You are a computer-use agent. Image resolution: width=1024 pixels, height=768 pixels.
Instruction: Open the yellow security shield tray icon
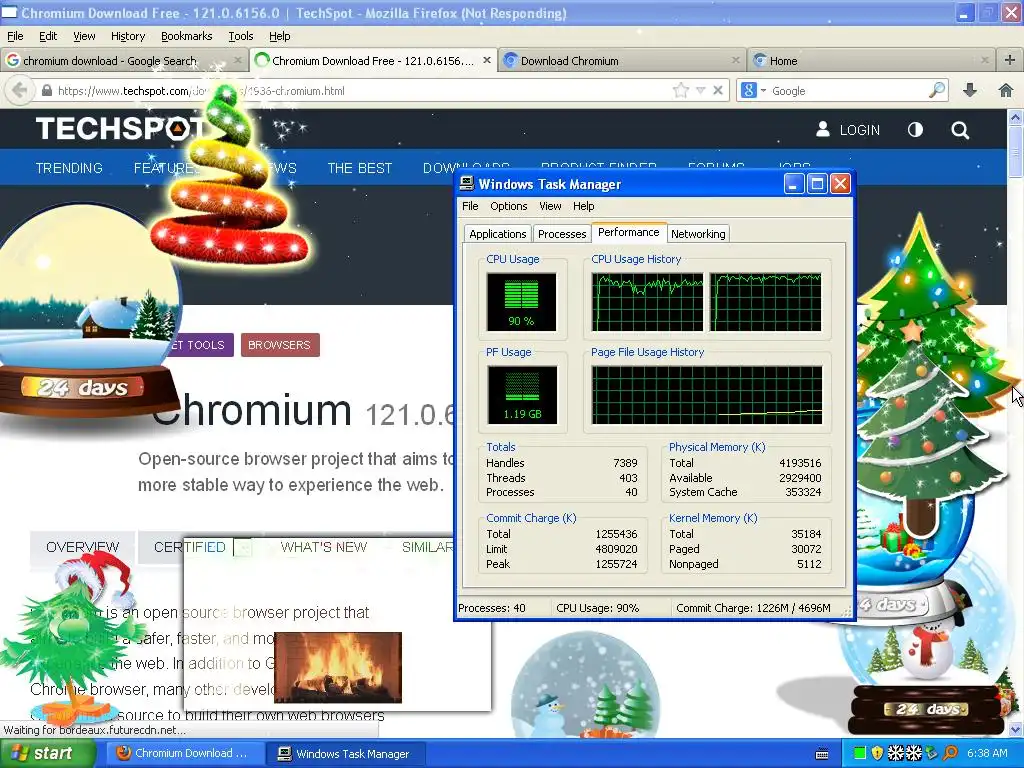877,753
